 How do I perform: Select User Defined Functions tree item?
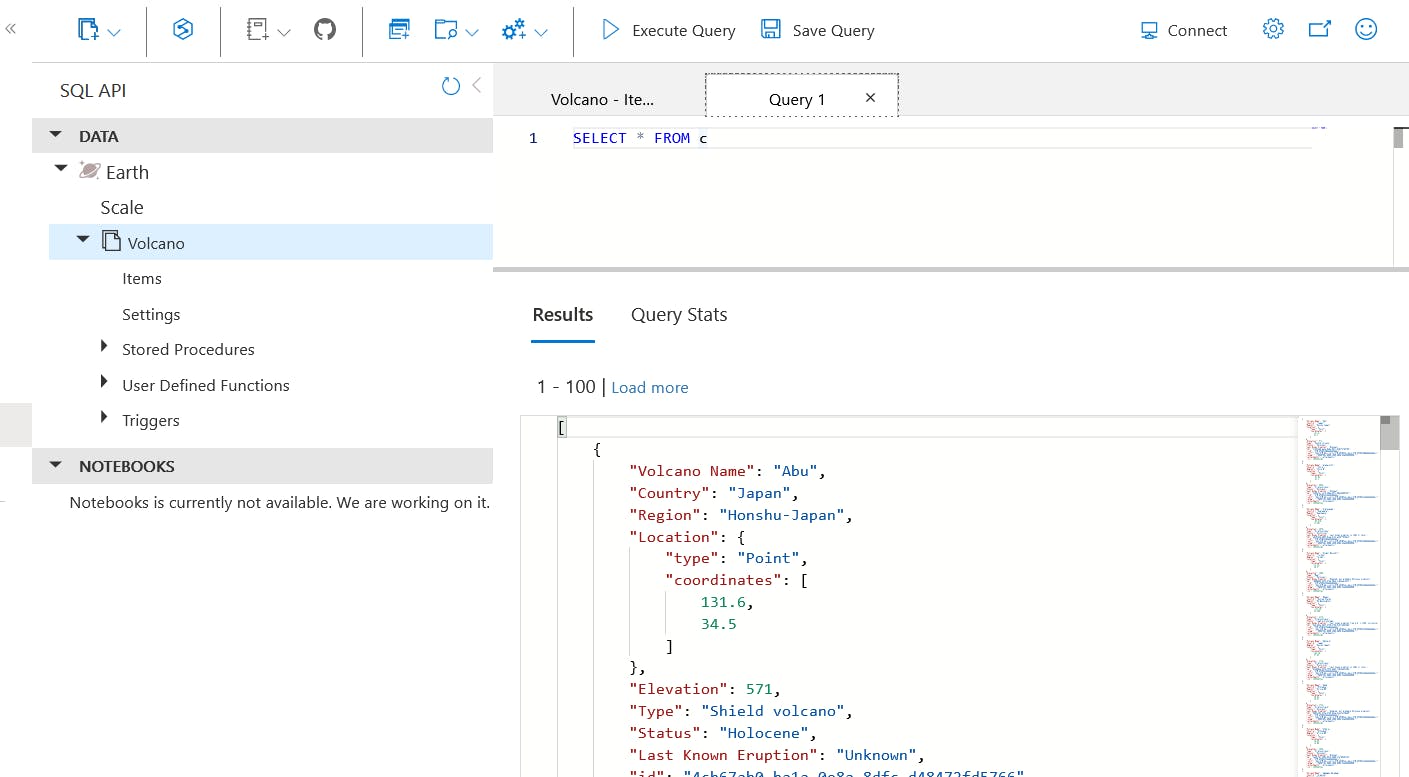click(x=206, y=385)
